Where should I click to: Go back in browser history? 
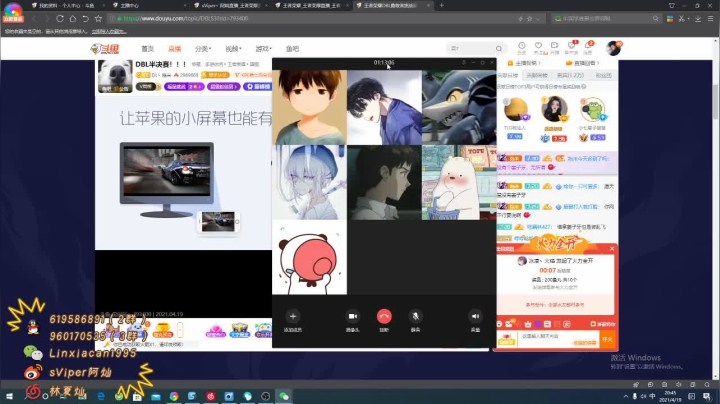pyautogui.click(x=34, y=18)
